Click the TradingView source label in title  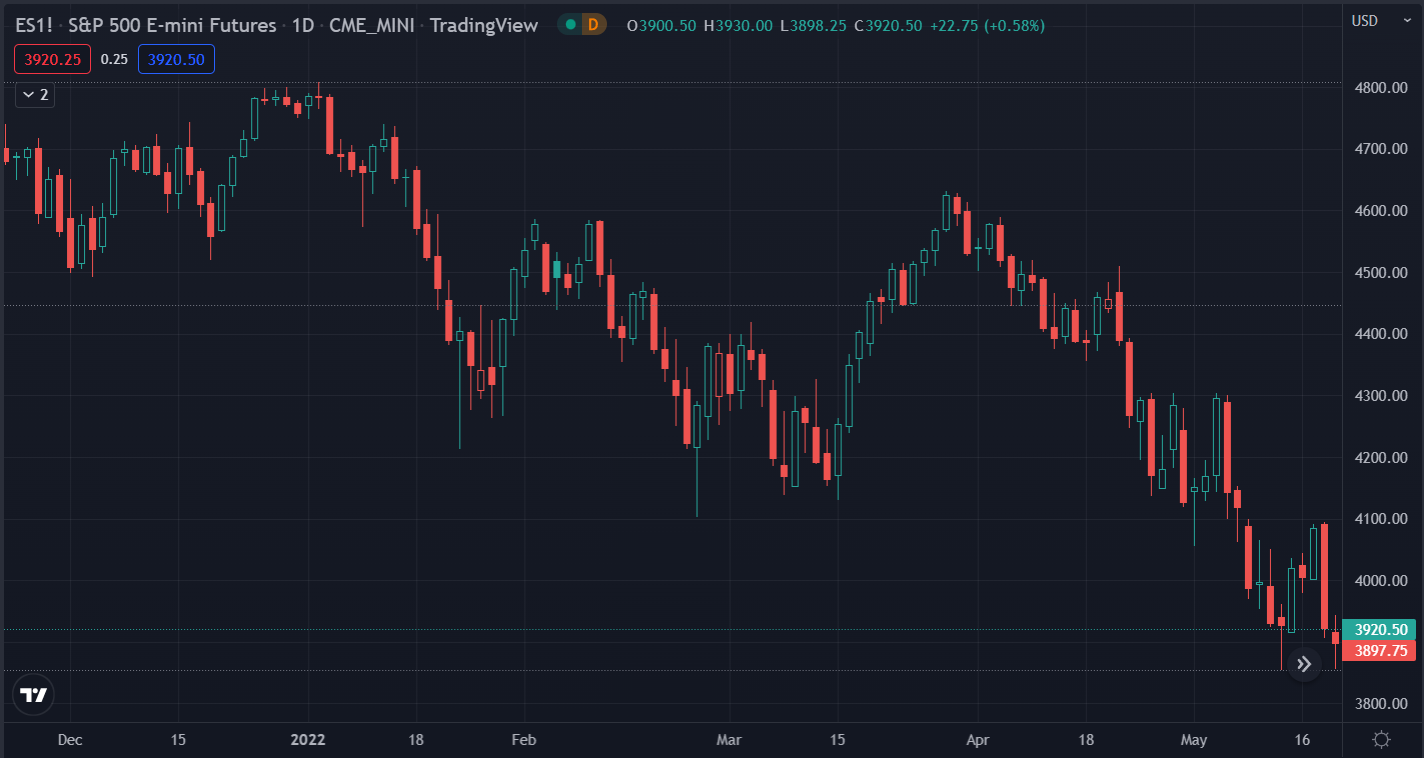tap(484, 25)
